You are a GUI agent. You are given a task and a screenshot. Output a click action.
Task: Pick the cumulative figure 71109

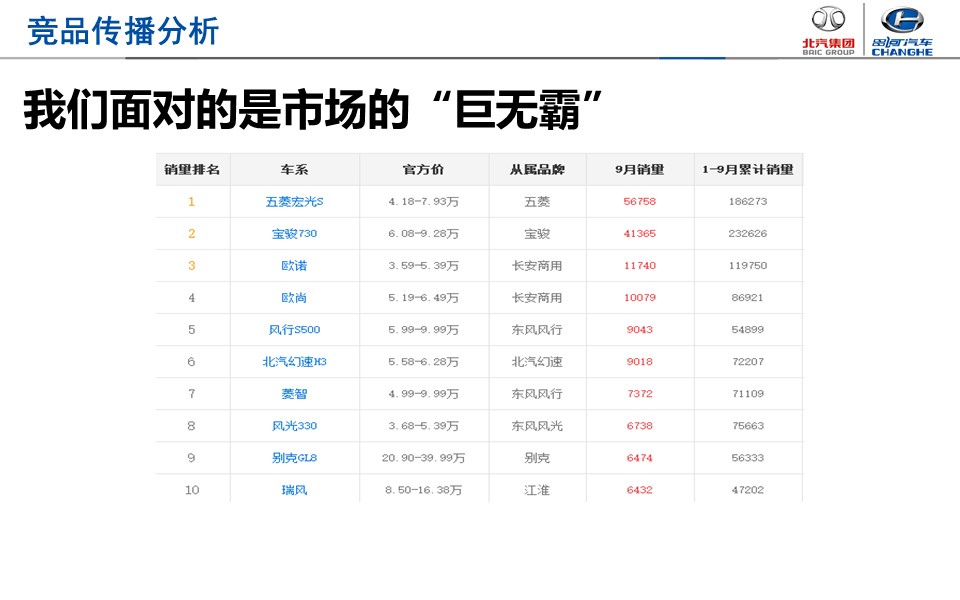pos(748,394)
